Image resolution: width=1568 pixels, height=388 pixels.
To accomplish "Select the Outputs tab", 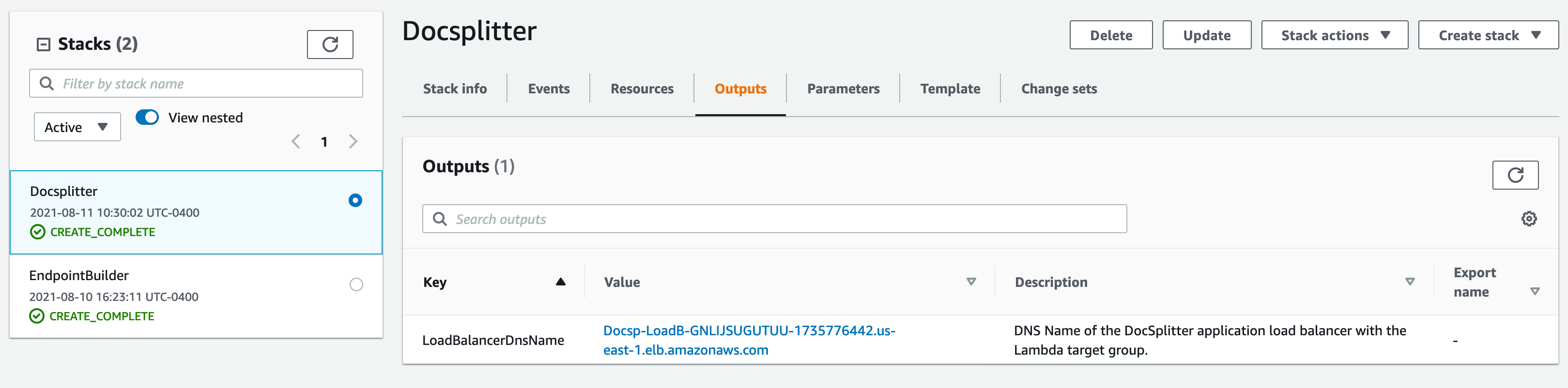I will pos(740,89).
